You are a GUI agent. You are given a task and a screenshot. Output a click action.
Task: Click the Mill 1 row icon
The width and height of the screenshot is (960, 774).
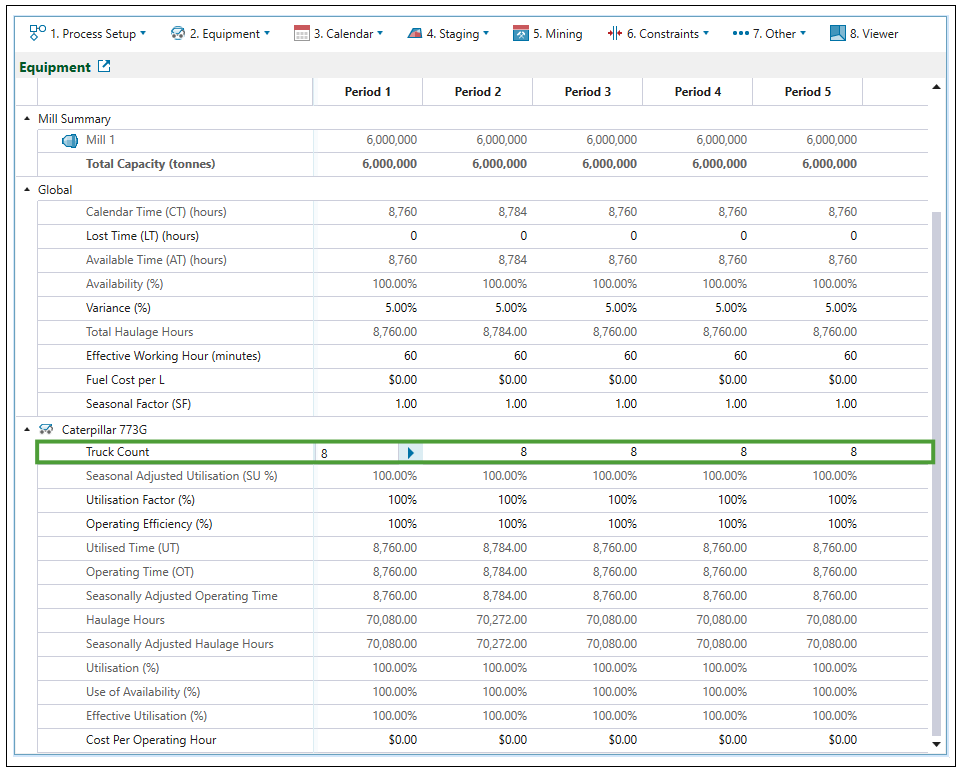pos(70,140)
